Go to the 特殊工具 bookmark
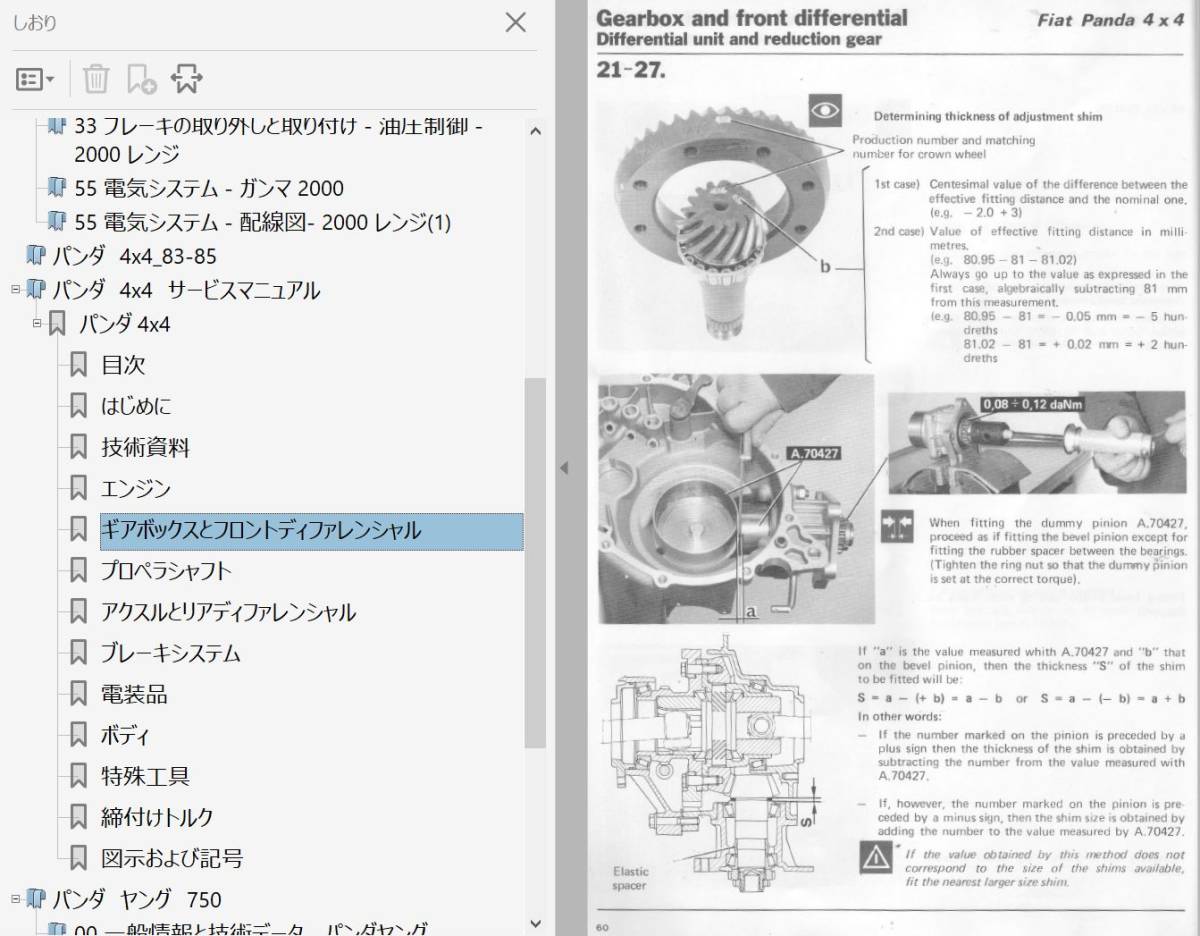The image size is (1200, 936). 145,776
